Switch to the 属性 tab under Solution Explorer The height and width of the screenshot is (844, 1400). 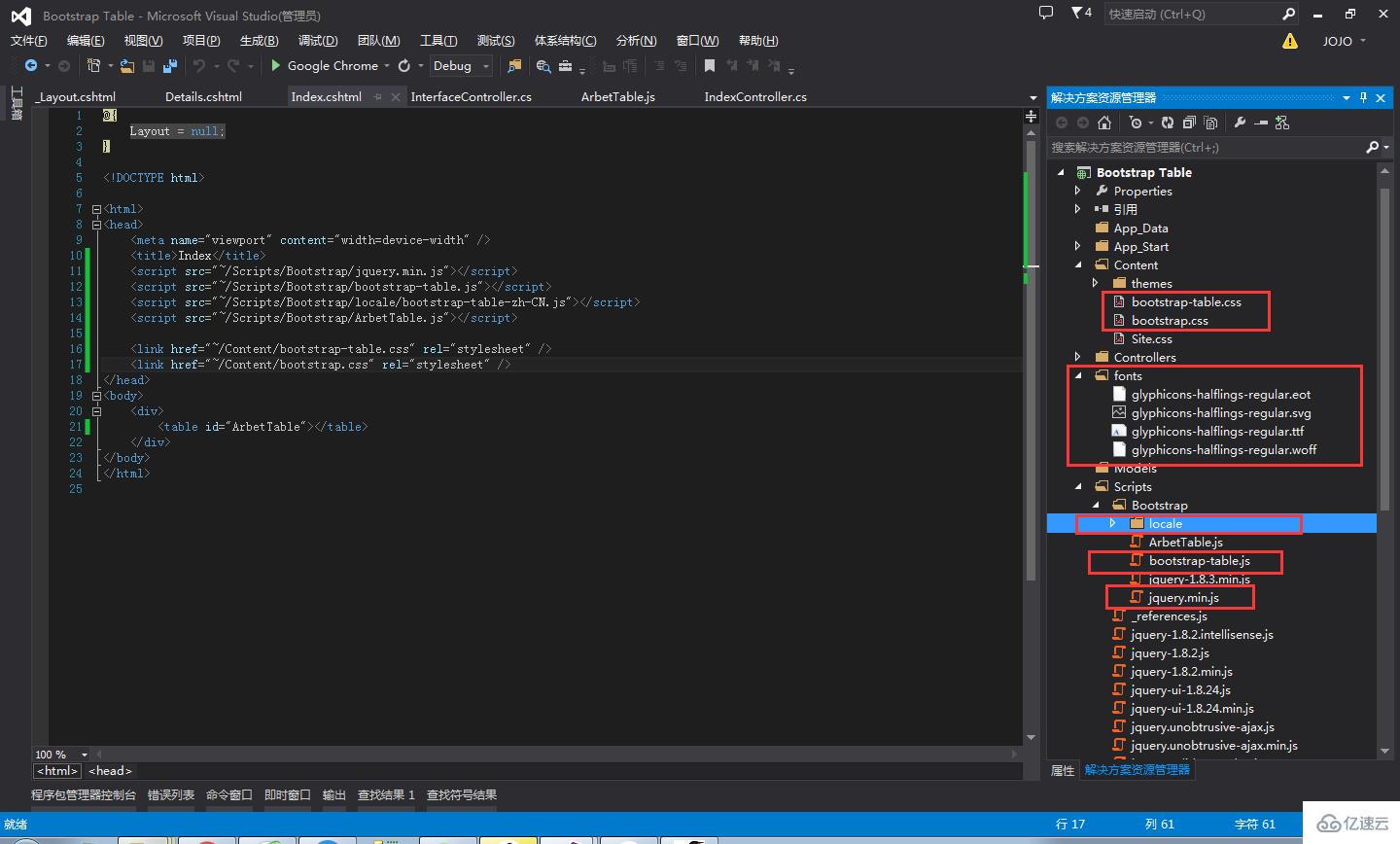(1063, 770)
